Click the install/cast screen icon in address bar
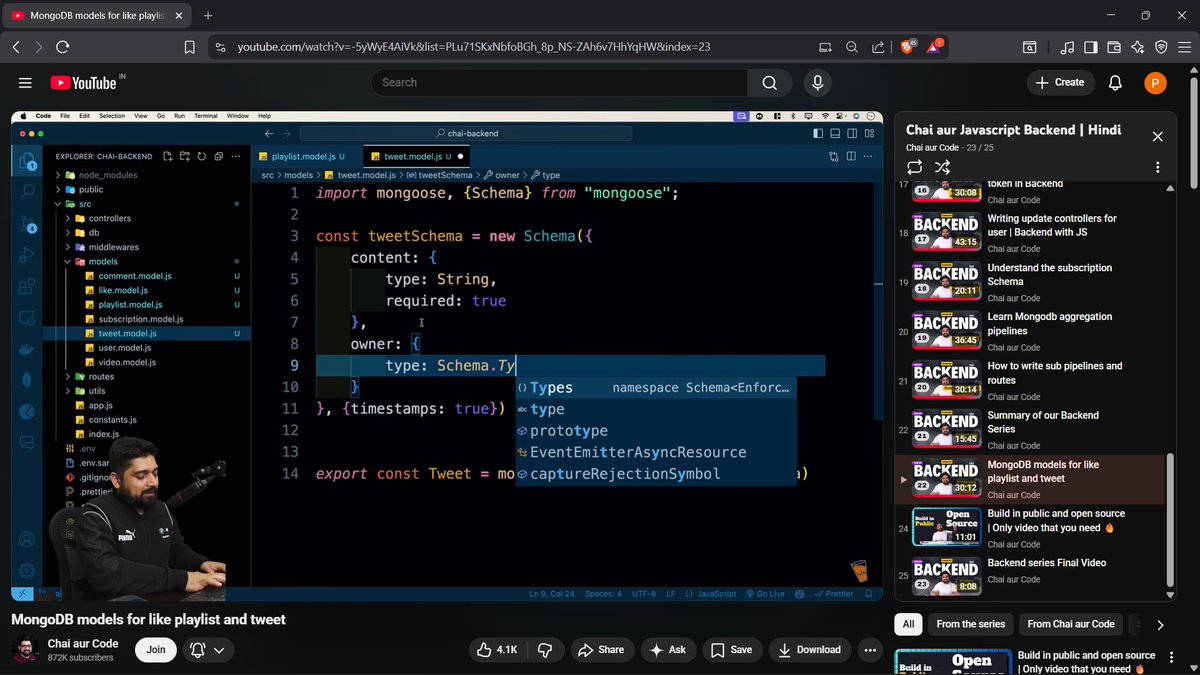The width and height of the screenshot is (1200, 675). (825, 47)
